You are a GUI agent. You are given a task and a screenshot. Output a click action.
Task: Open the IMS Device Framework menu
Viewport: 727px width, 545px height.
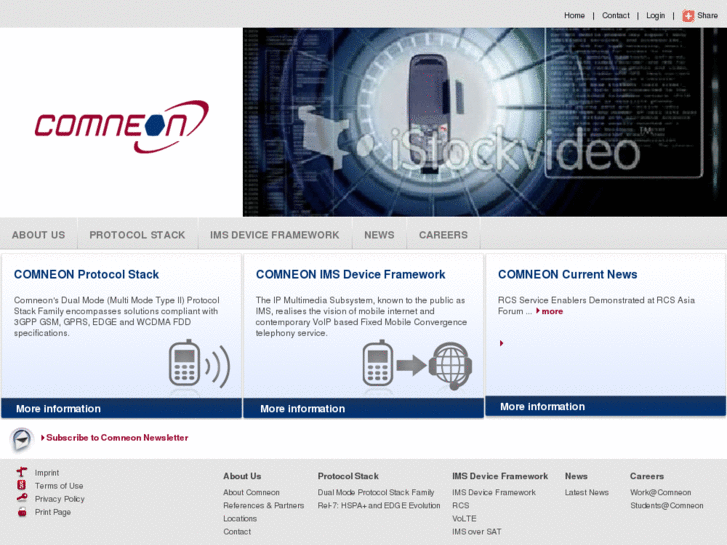(x=274, y=235)
